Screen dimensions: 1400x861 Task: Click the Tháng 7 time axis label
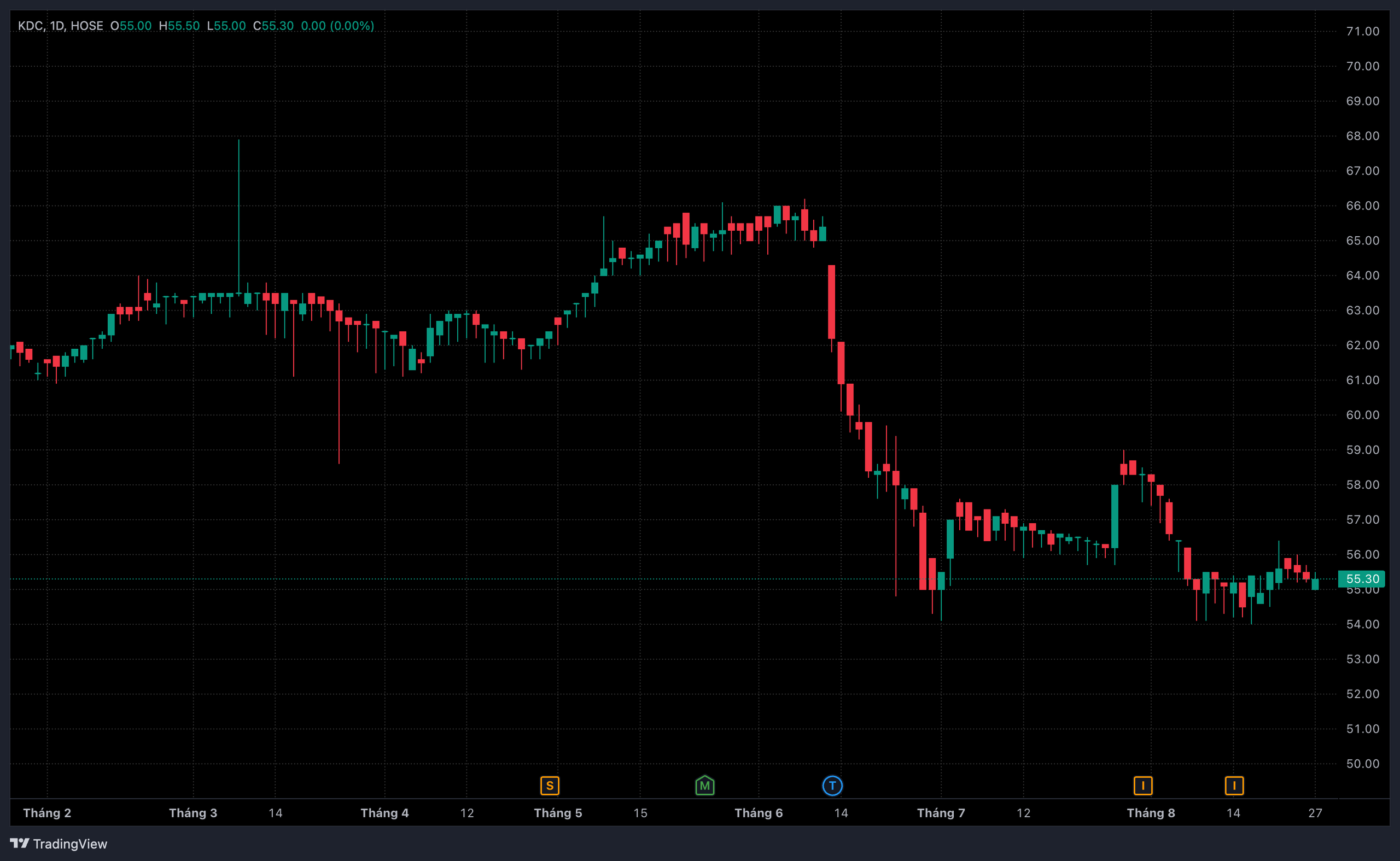pos(941,812)
